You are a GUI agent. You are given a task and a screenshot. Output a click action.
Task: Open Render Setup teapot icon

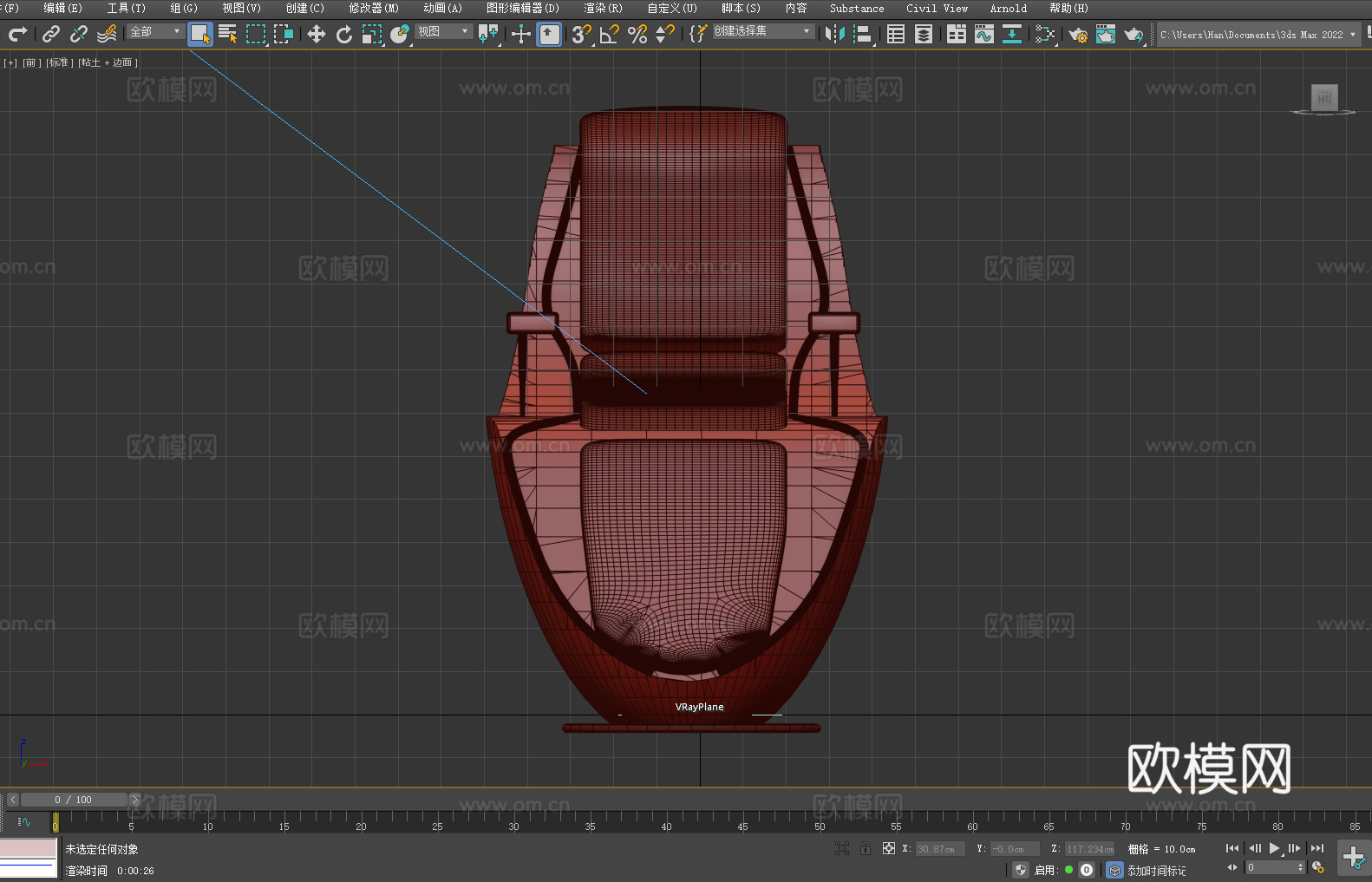tap(1078, 34)
